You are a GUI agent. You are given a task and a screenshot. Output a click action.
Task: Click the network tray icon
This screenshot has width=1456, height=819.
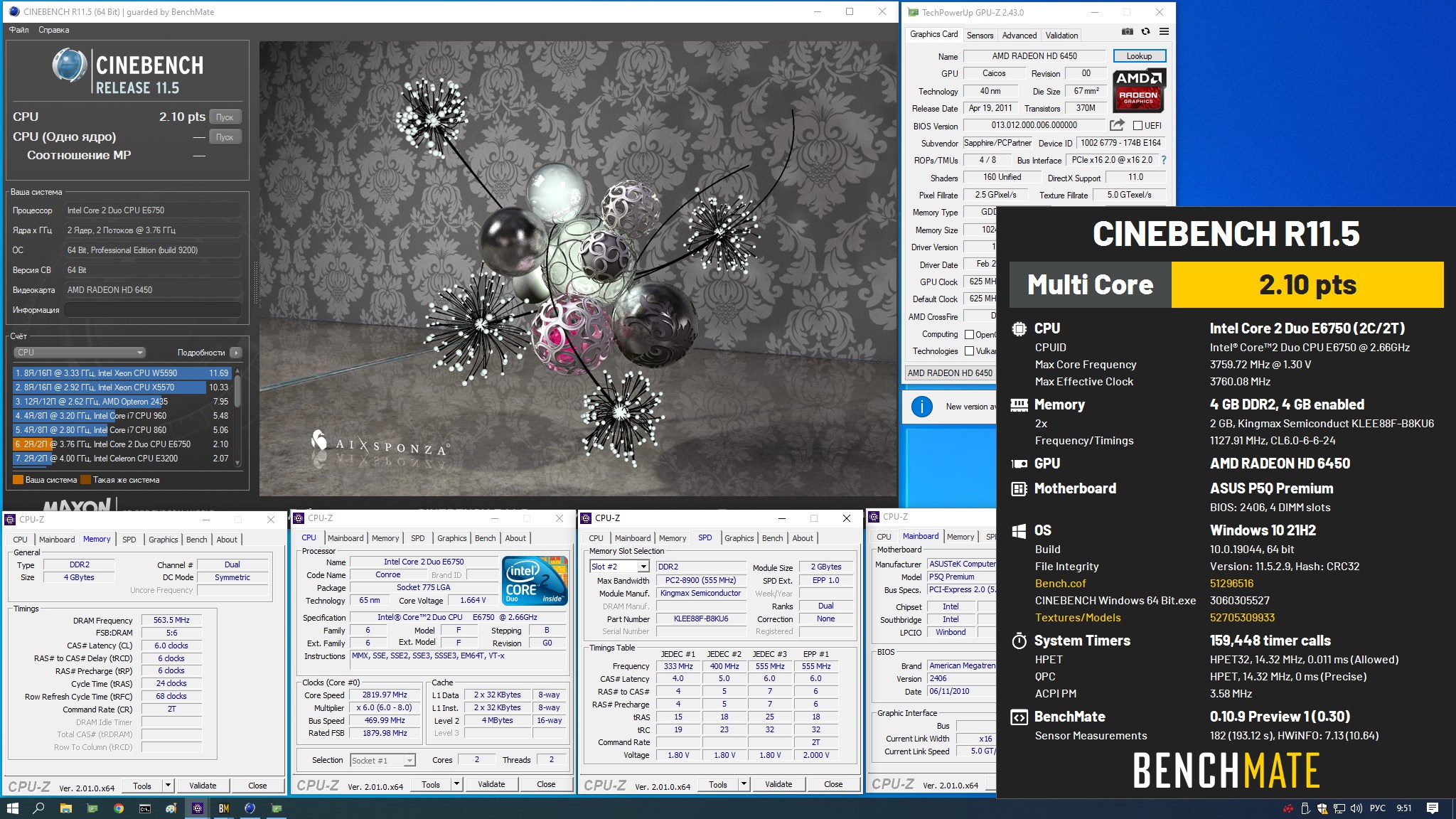click(x=1339, y=808)
